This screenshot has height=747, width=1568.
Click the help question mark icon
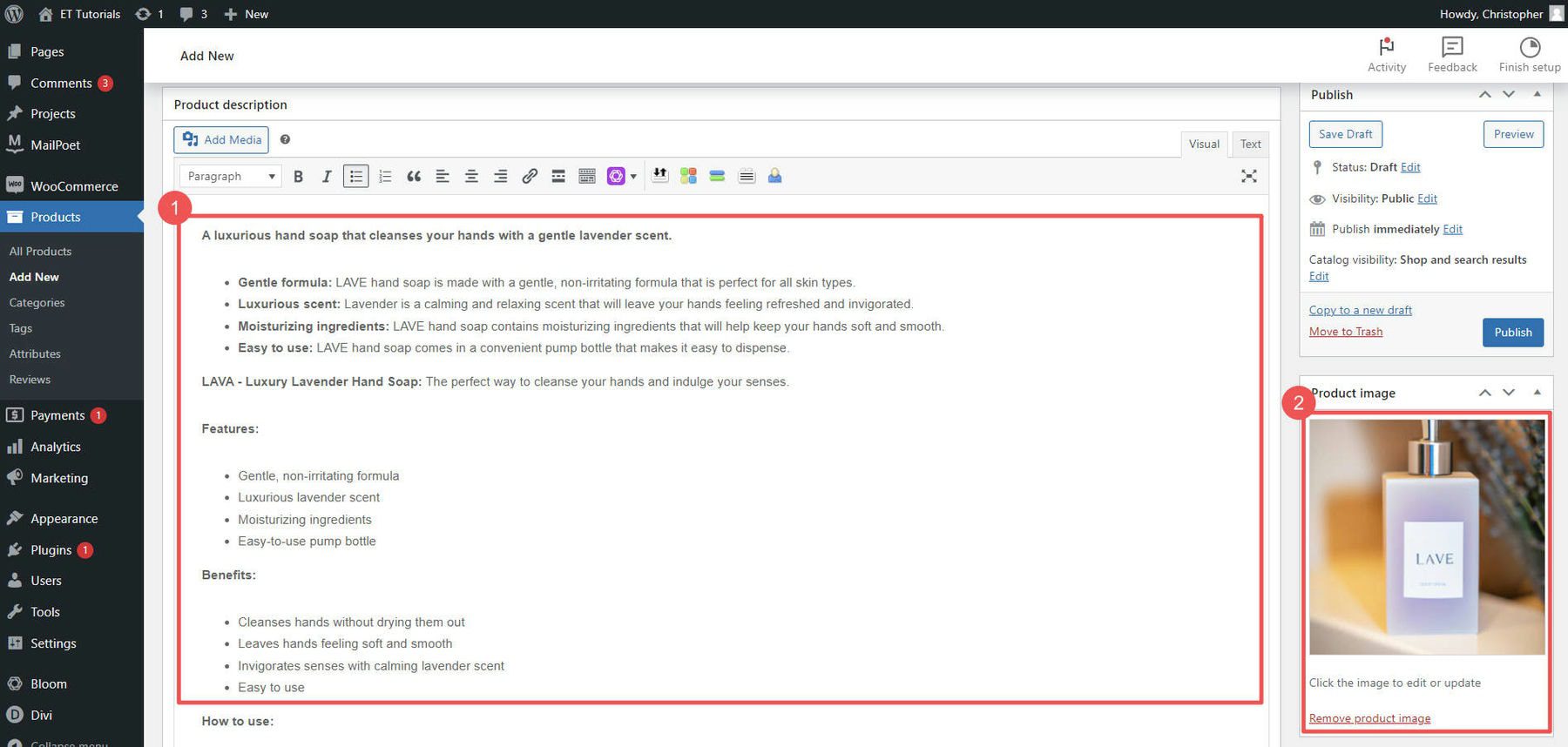(285, 139)
